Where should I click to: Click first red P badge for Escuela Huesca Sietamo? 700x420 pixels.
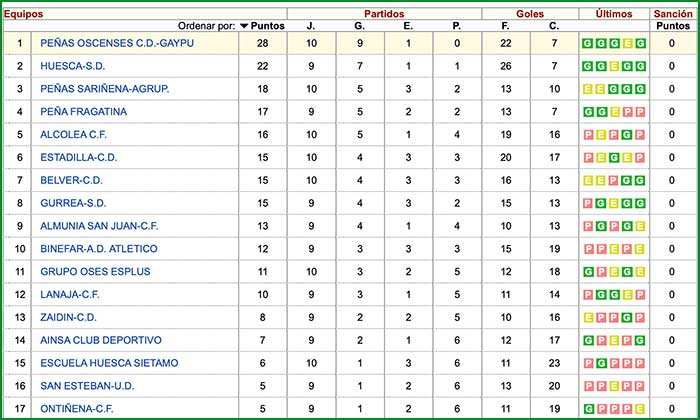[588, 363]
